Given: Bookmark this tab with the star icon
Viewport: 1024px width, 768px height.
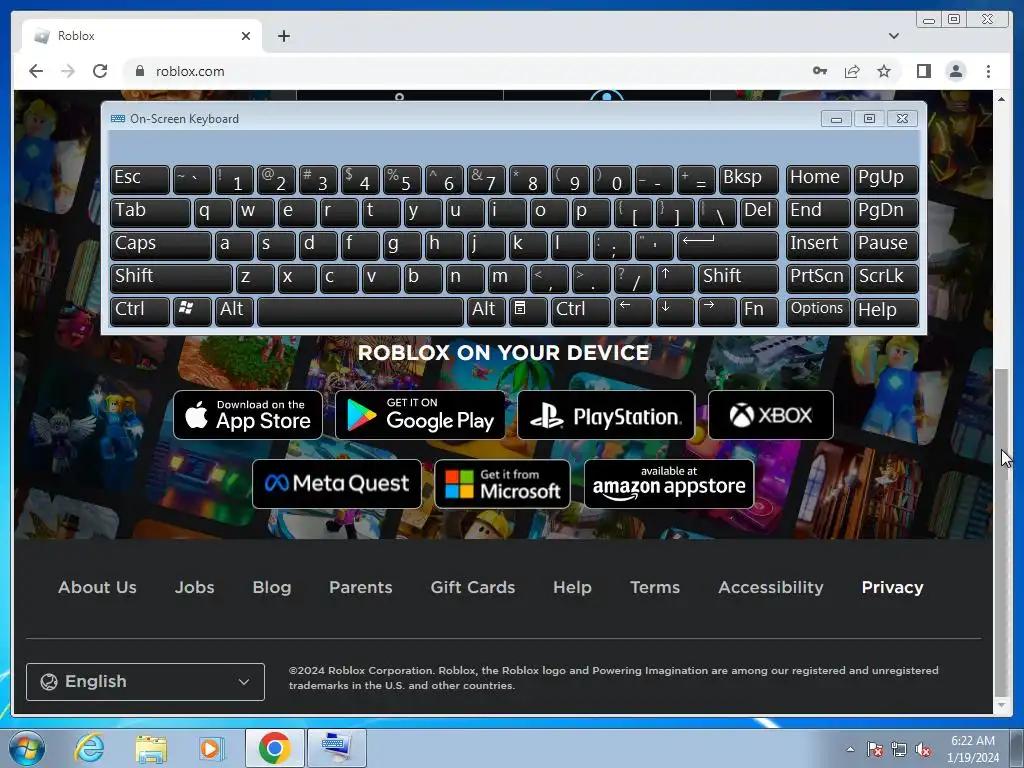Looking at the screenshot, I should click(x=884, y=71).
